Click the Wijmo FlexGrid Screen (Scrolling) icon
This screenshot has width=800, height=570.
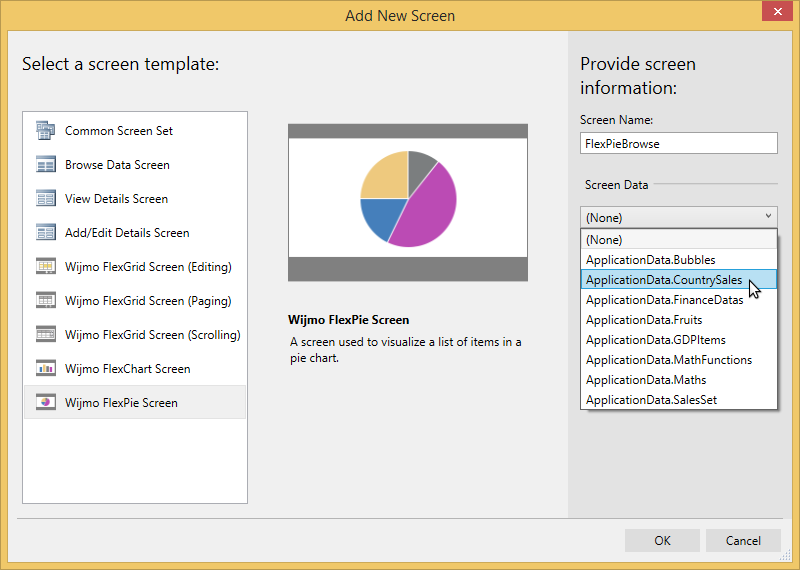coord(45,334)
